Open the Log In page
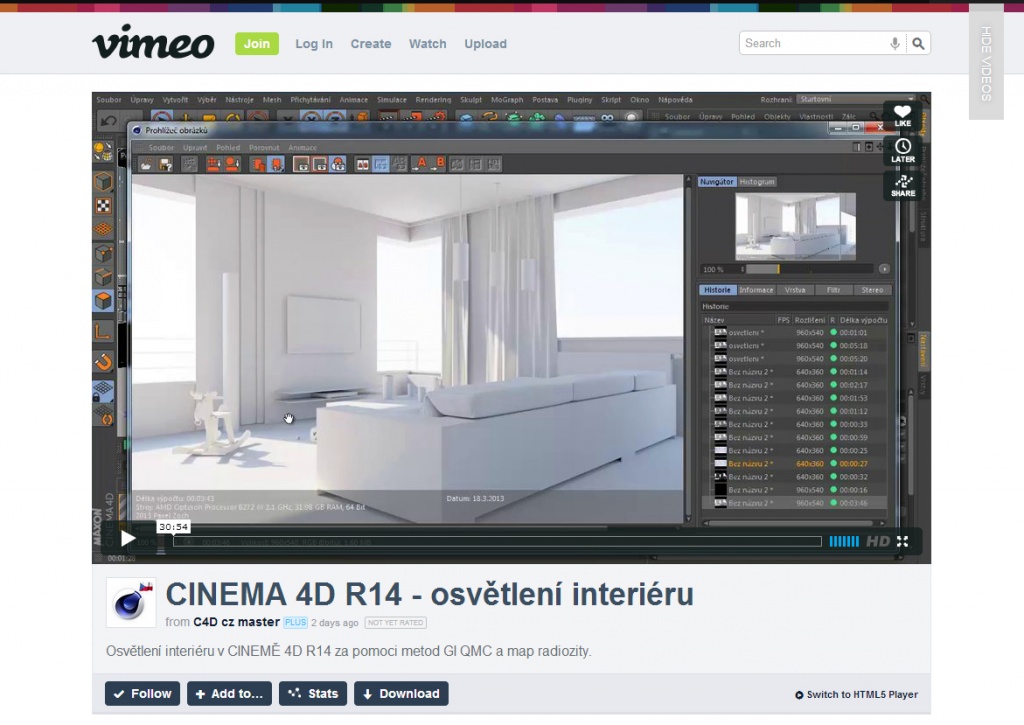 [313, 44]
